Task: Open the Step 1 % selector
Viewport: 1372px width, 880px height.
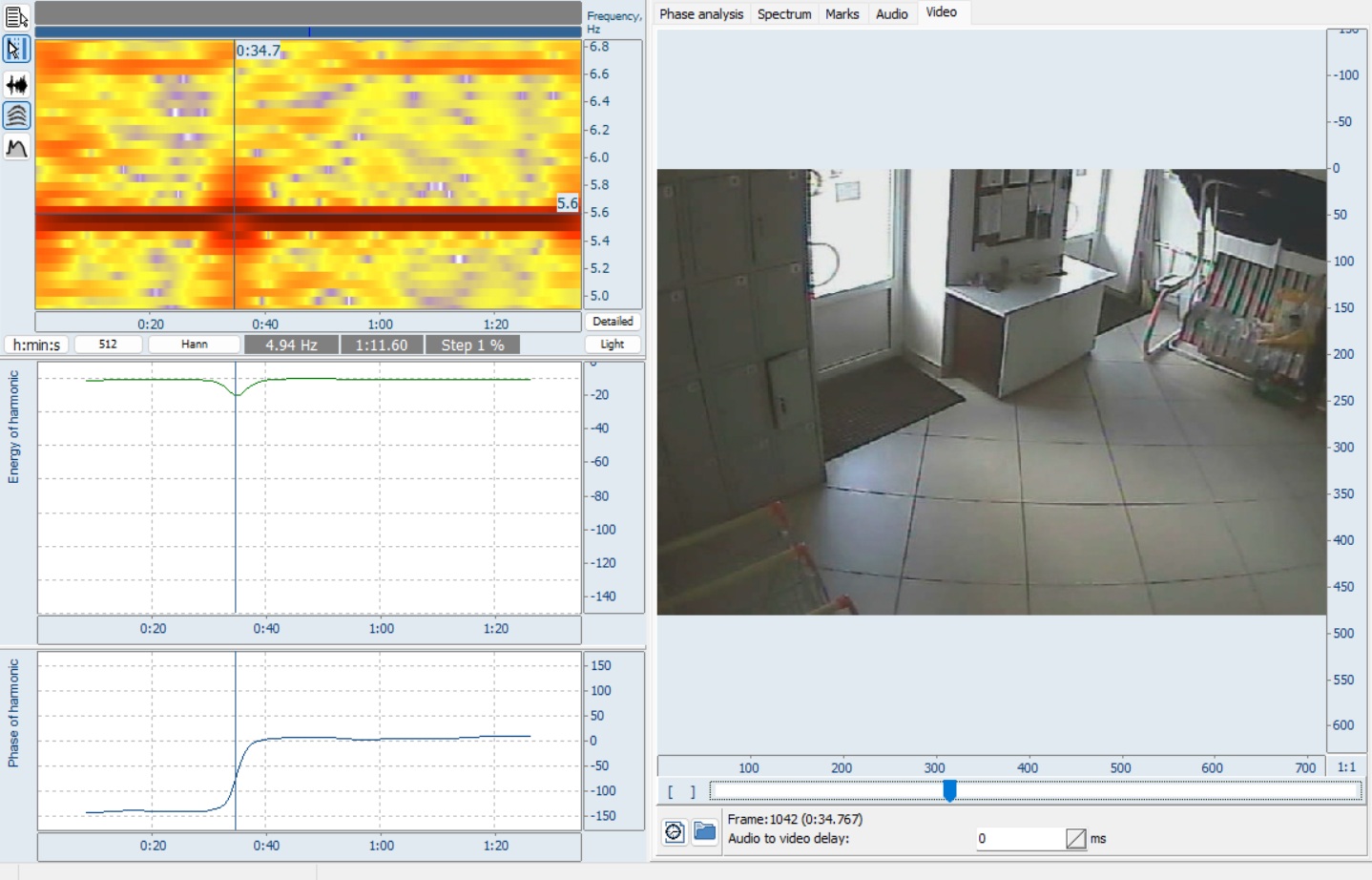Action: pos(474,345)
